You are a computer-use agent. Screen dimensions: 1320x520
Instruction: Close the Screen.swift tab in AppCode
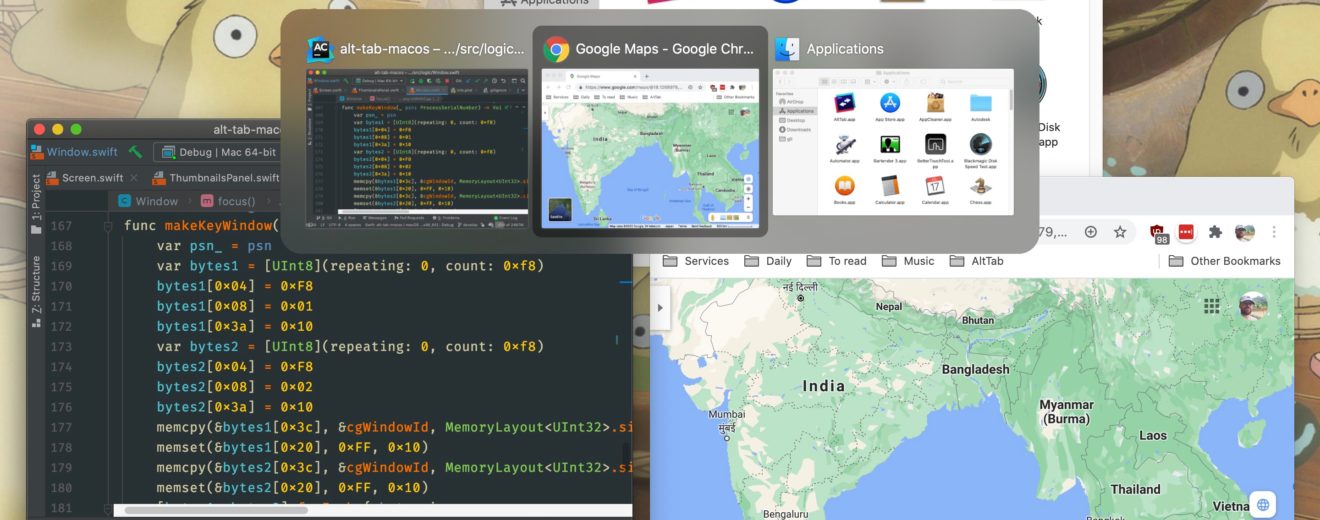134,178
